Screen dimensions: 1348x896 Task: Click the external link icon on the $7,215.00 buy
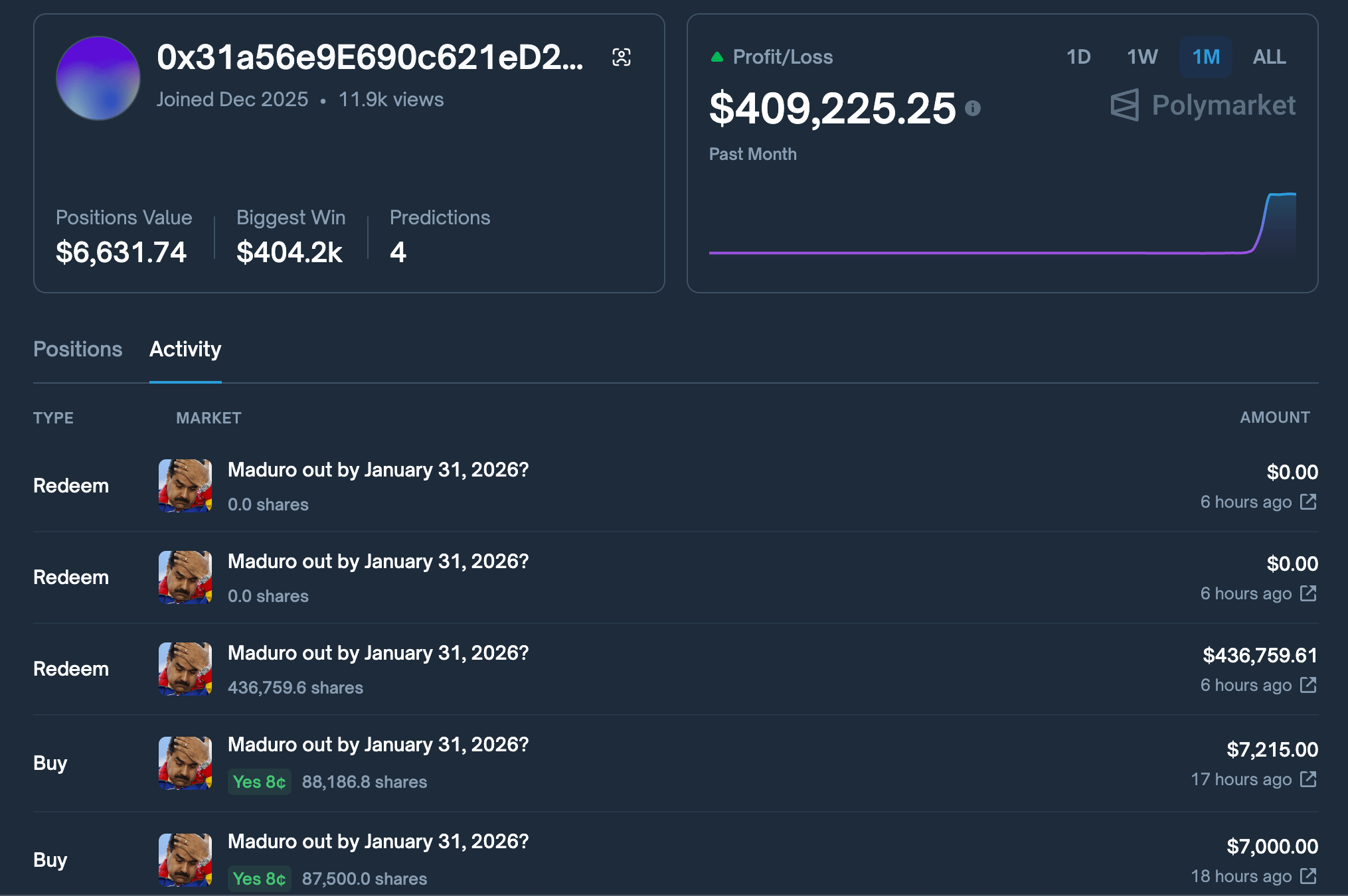1309,779
